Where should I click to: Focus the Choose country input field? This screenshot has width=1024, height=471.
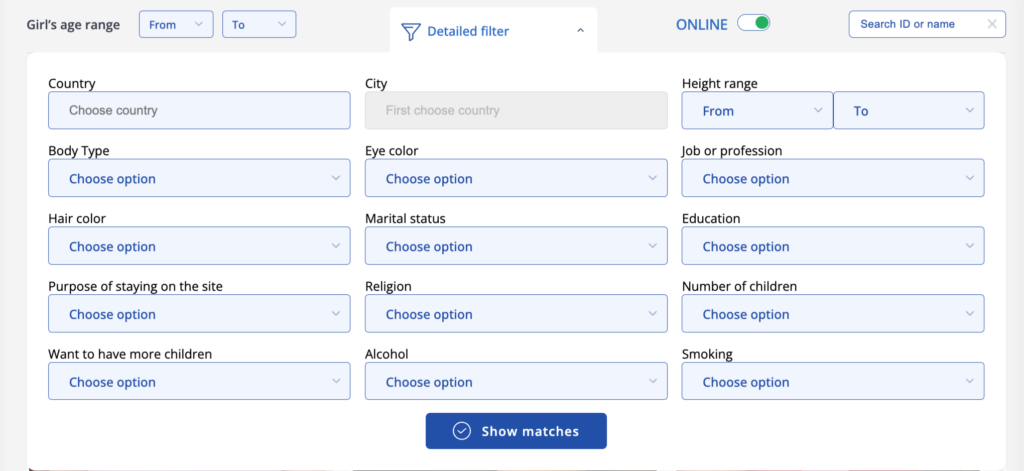(199, 111)
